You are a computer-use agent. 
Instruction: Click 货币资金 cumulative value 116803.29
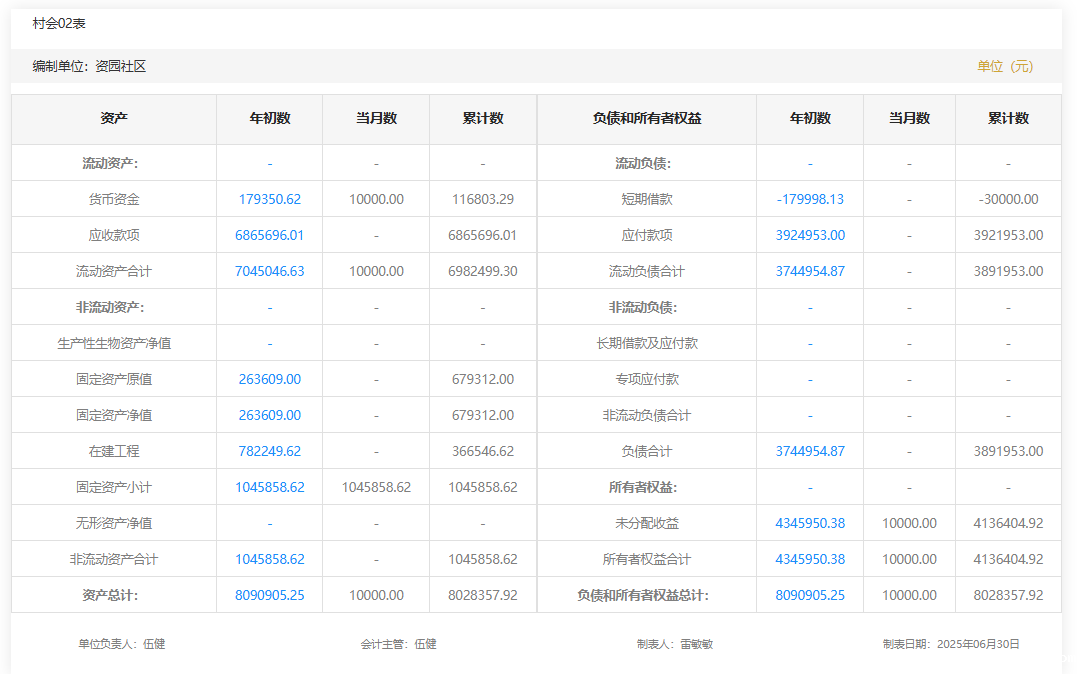click(482, 199)
